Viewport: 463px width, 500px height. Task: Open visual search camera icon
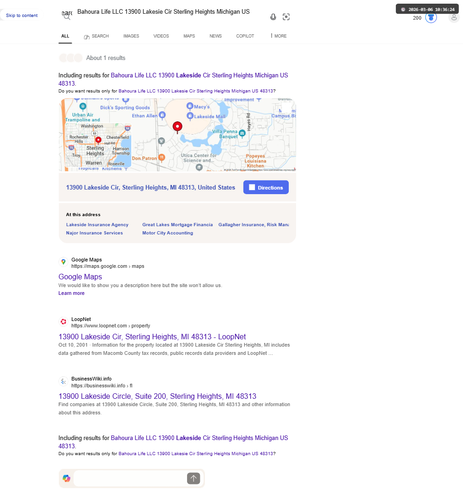[286, 17]
